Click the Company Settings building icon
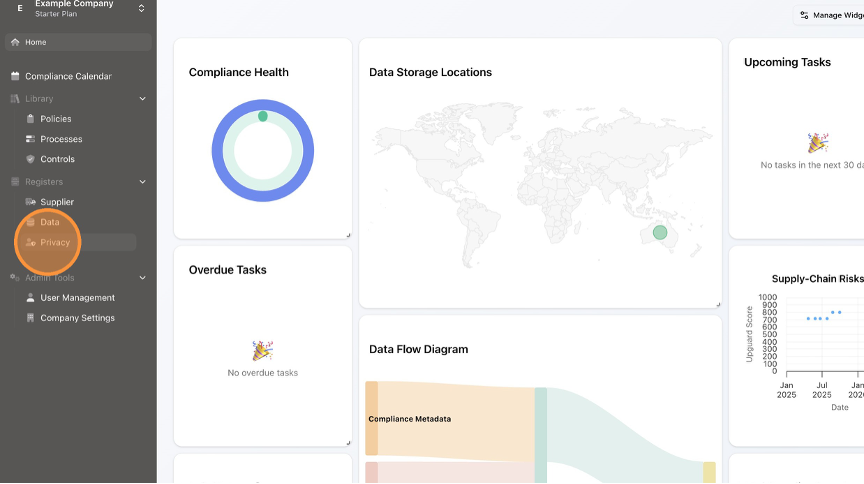Image resolution: width=864 pixels, height=484 pixels. click(30, 318)
